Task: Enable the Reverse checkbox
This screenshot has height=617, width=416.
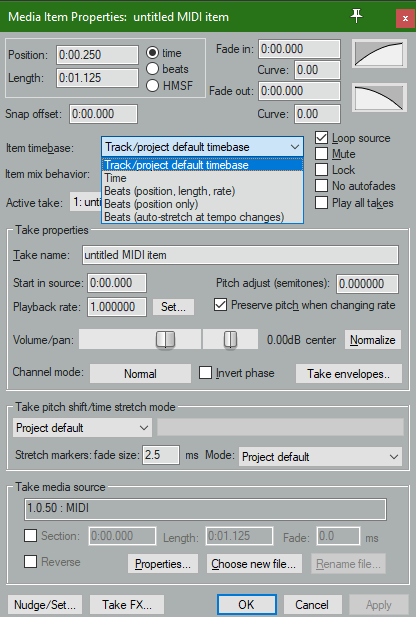Action: (x=31, y=562)
